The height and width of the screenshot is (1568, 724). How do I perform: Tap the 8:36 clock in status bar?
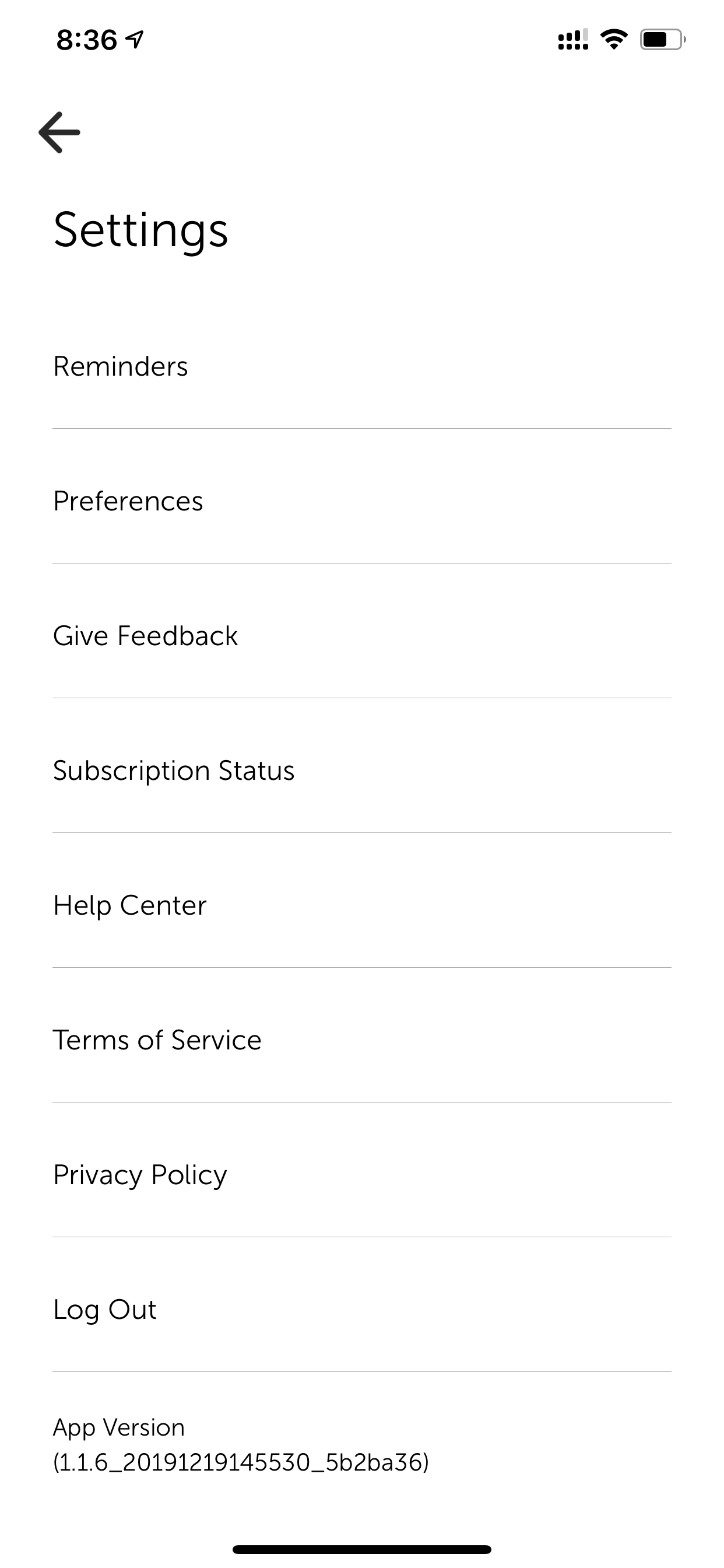pyautogui.click(x=86, y=40)
